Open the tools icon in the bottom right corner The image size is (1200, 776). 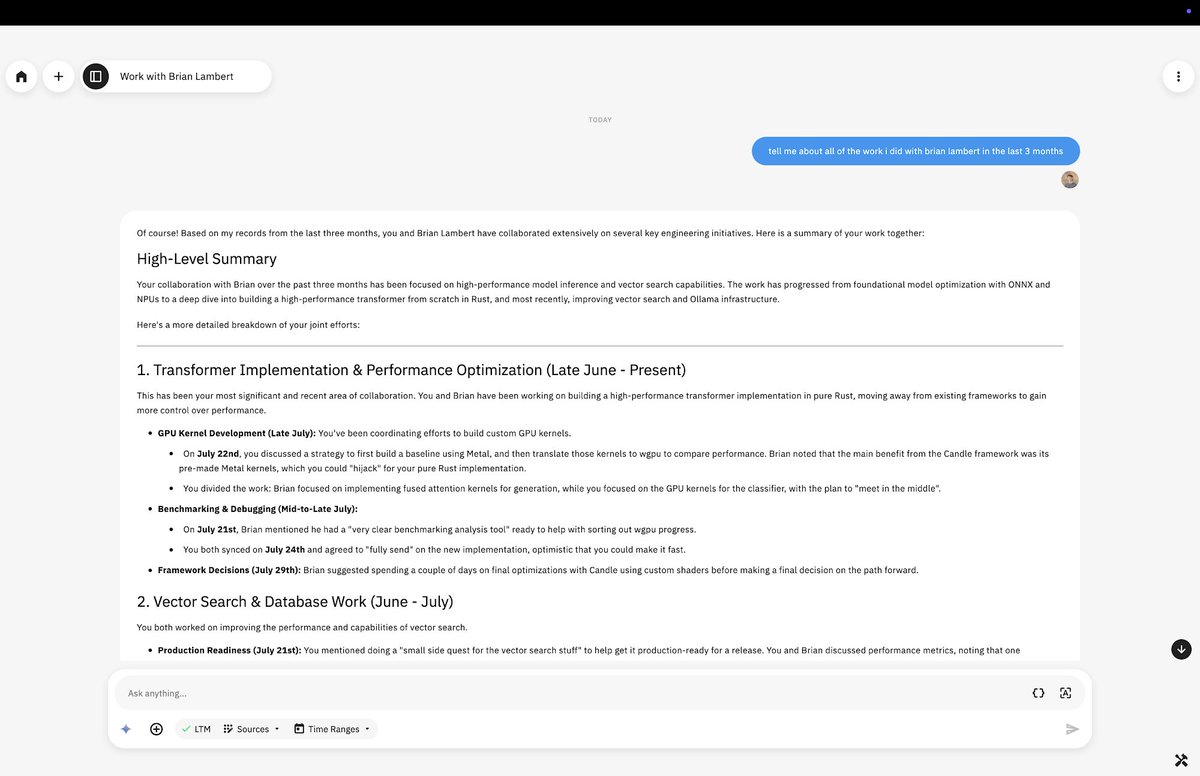click(x=1180, y=760)
